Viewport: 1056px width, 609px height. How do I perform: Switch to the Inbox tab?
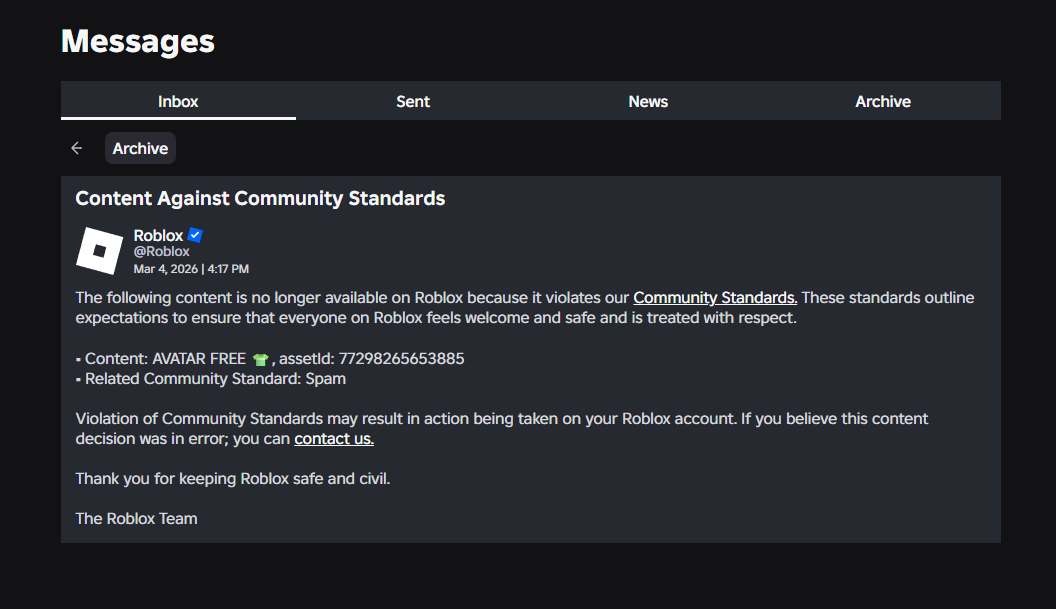click(x=178, y=101)
